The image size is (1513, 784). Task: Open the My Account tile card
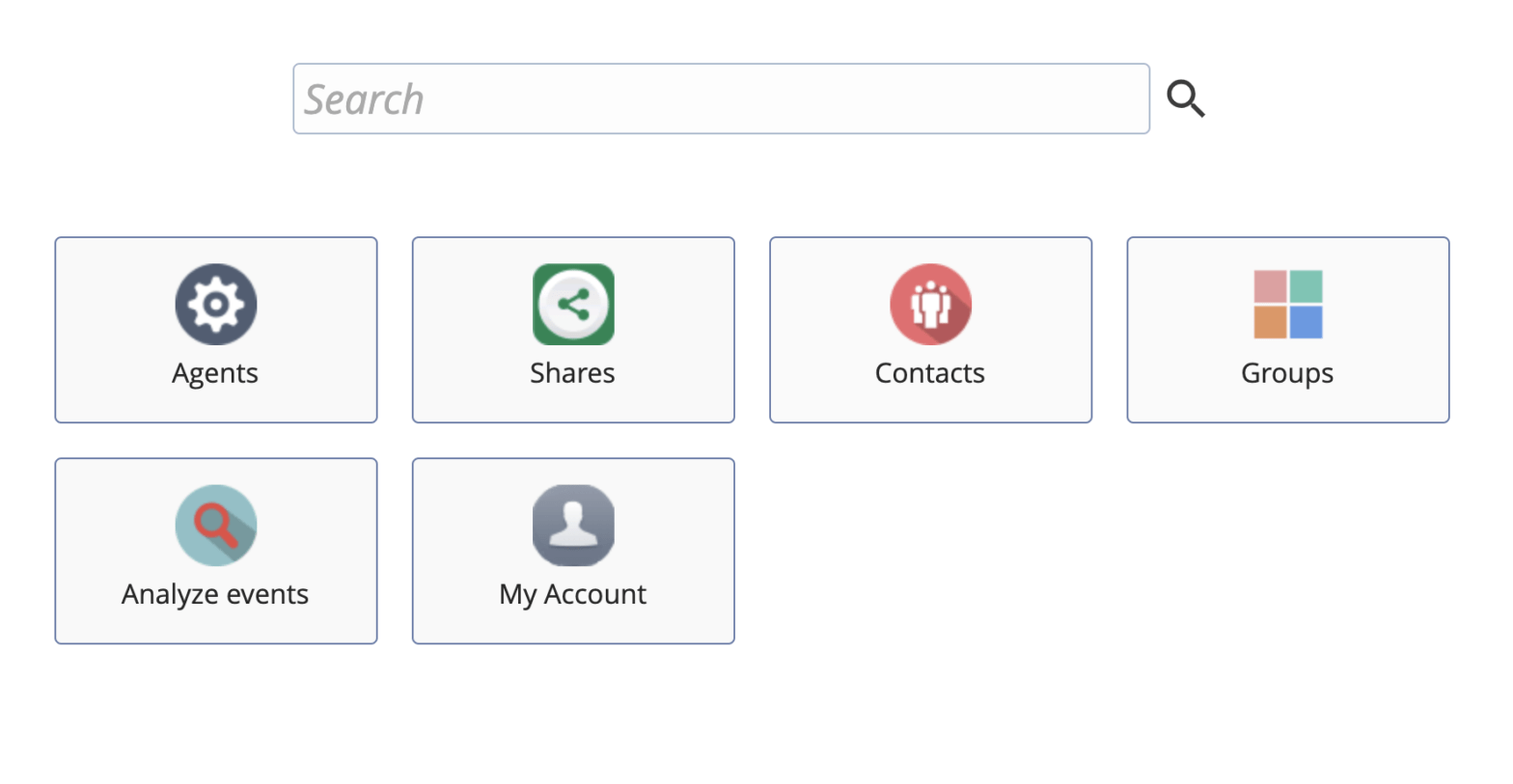[x=573, y=551]
